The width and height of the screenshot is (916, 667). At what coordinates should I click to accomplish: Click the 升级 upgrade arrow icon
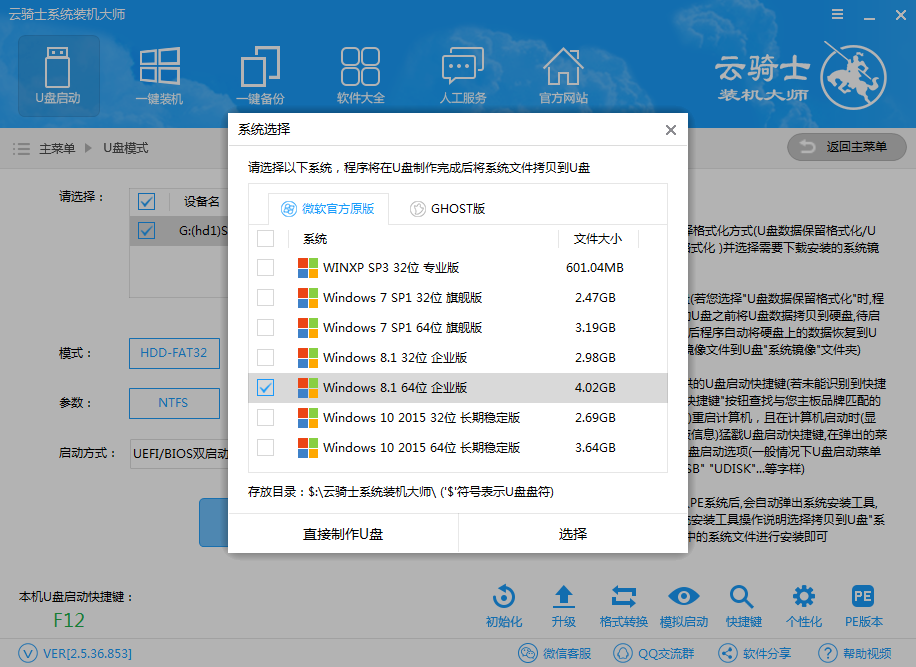pyautogui.click(x=564, y=596)
